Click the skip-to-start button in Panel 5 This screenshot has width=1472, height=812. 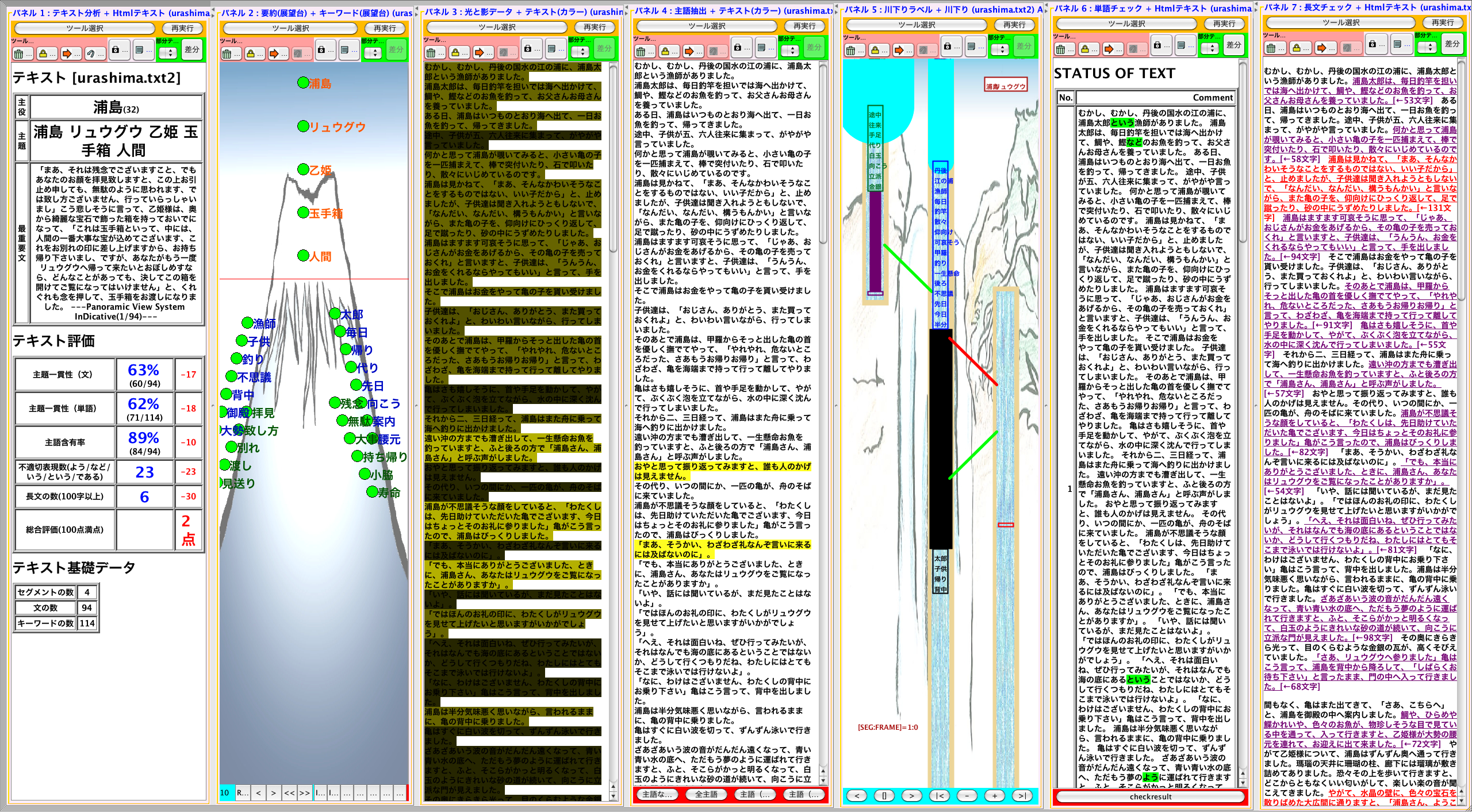click(x=939, y=796)
